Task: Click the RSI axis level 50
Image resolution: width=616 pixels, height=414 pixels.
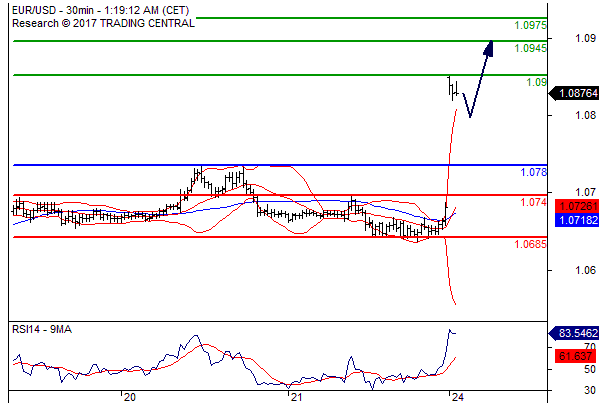Action: coord(589,370)
